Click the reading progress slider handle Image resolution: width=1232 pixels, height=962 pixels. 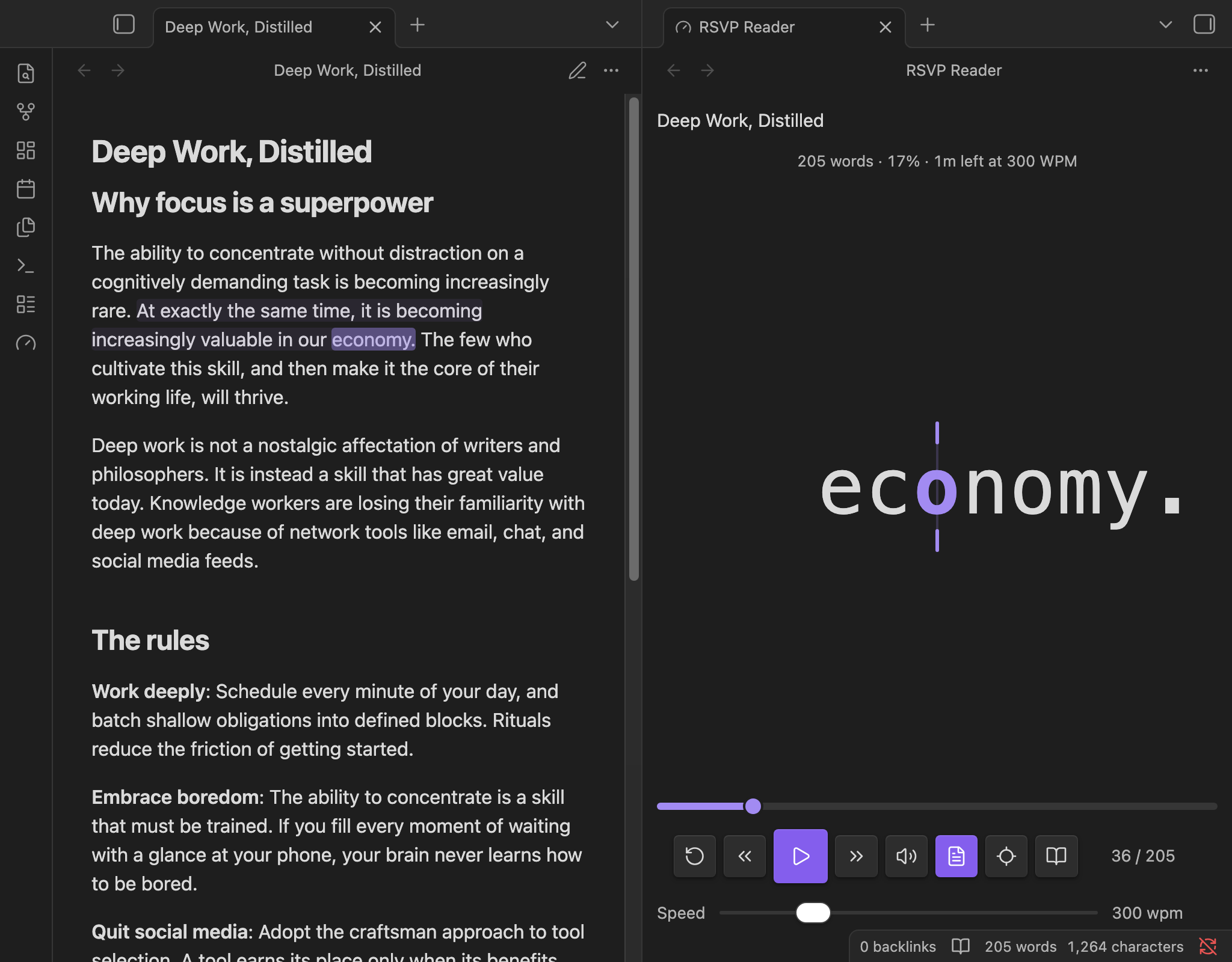click(x=753, y=806)
